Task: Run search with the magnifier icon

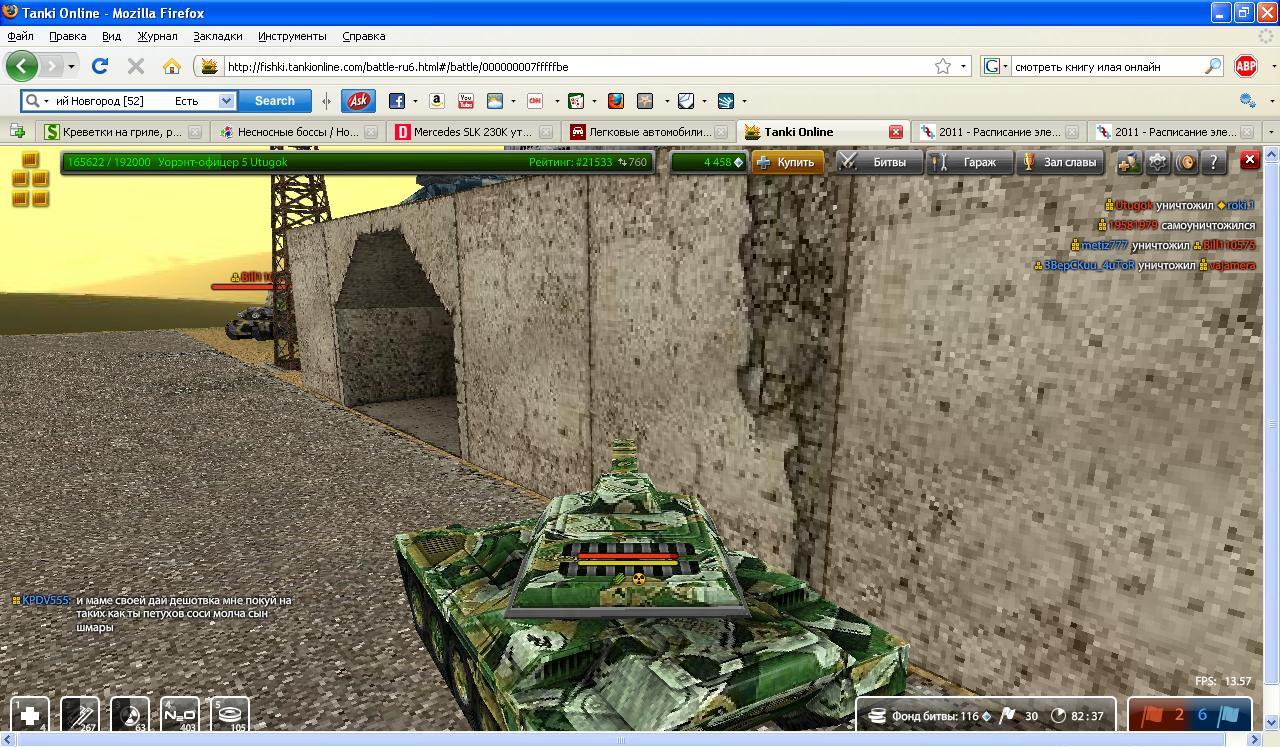Action: 1213,66
